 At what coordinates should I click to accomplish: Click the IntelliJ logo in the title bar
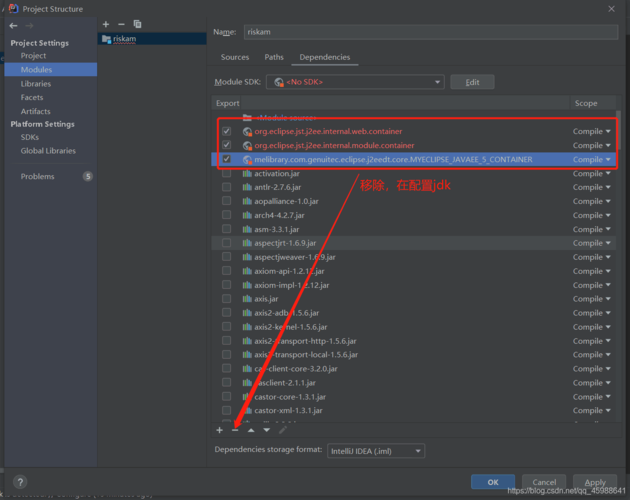[x=14, y=8]
